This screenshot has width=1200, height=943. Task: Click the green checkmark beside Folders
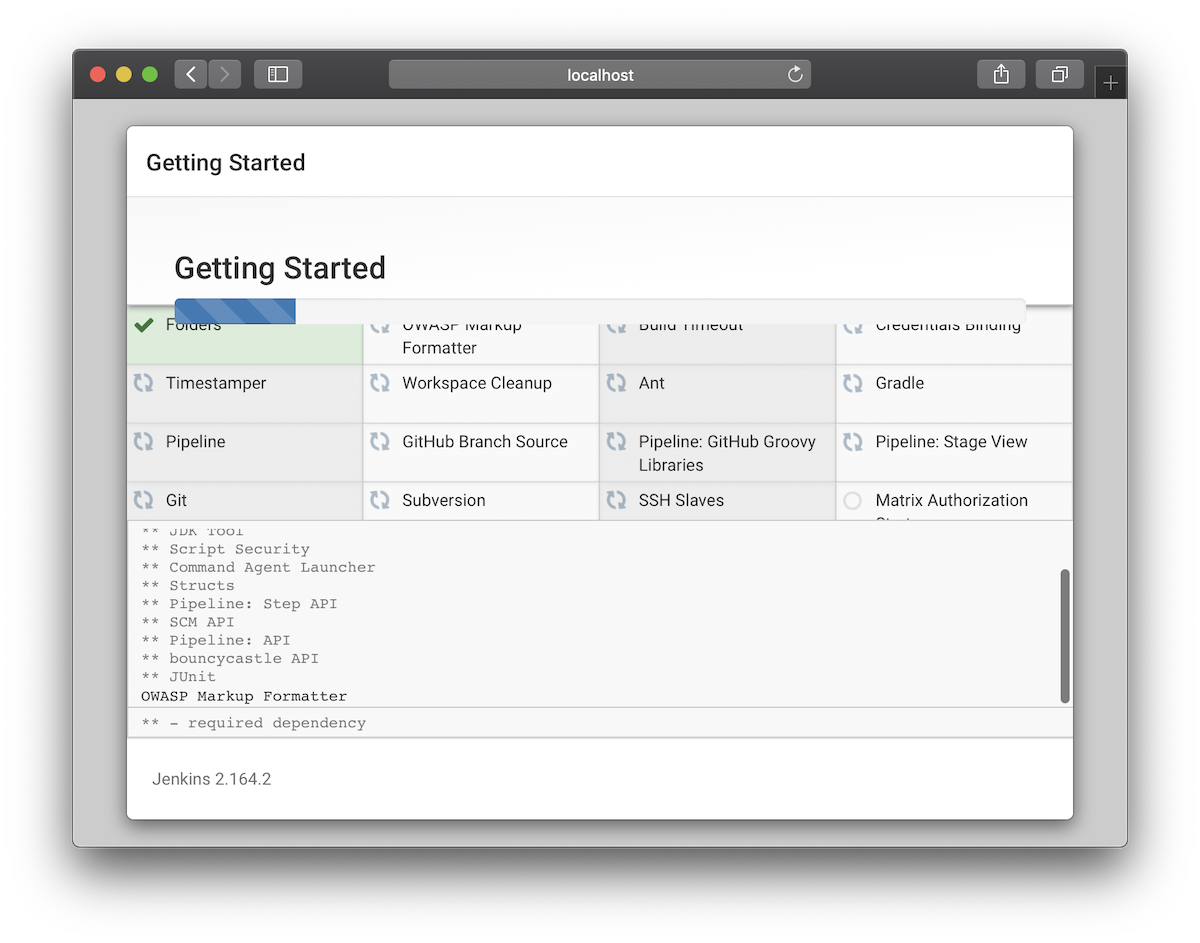click(144, 326)
